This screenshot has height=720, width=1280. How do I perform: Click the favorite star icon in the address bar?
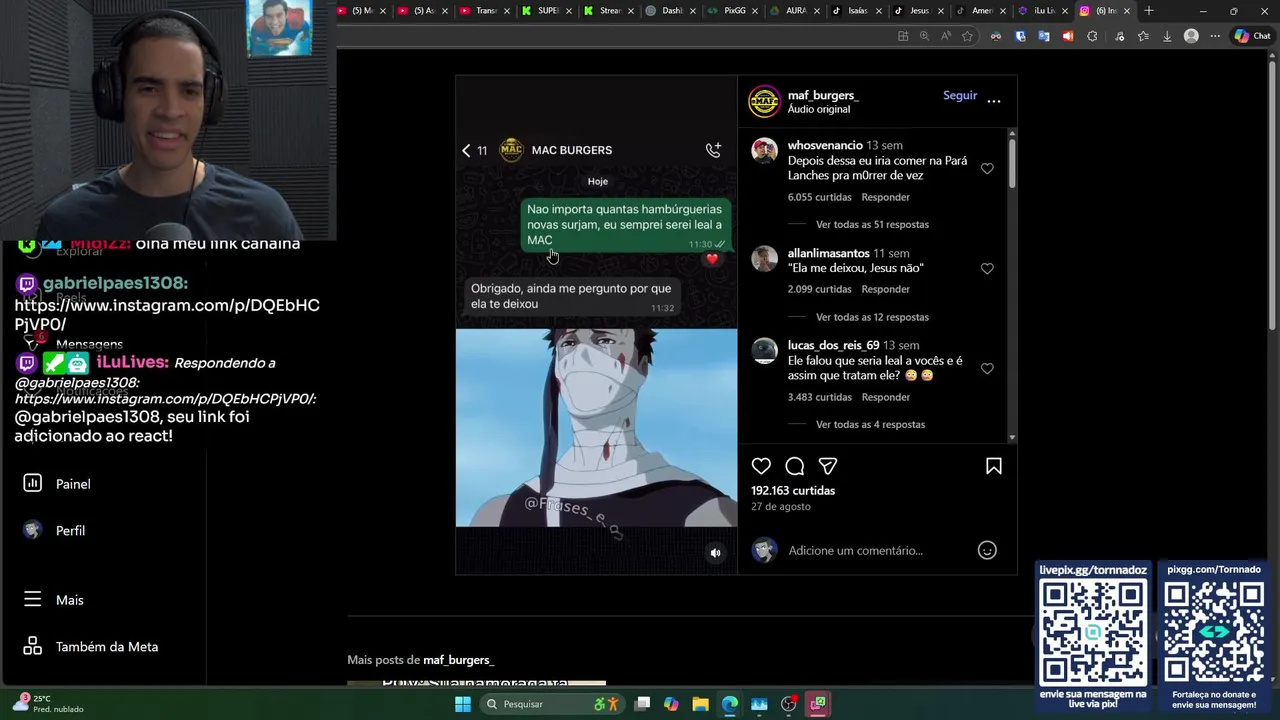tap(967, 36)
